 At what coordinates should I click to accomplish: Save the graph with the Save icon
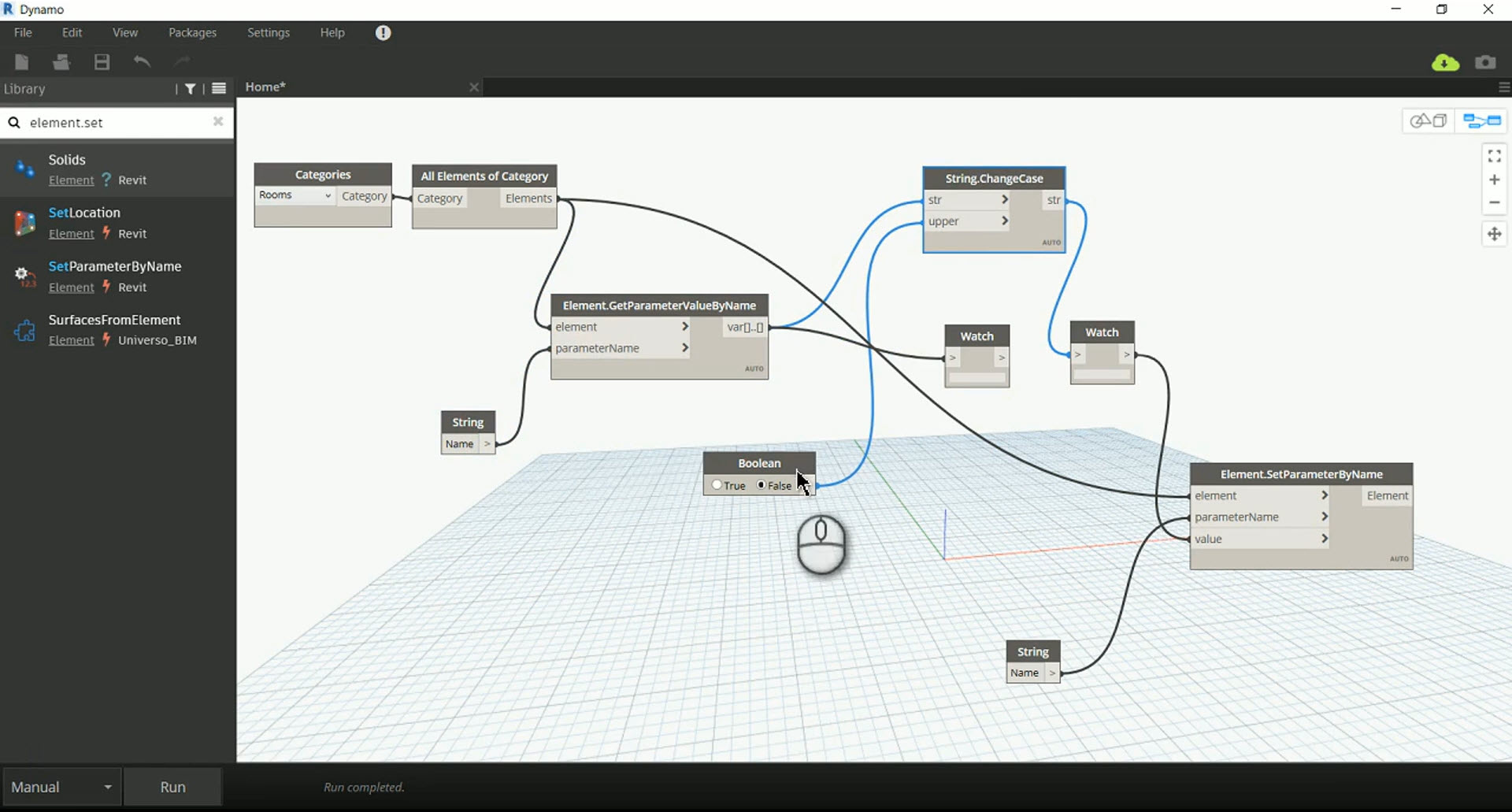[x=102, y=62]
